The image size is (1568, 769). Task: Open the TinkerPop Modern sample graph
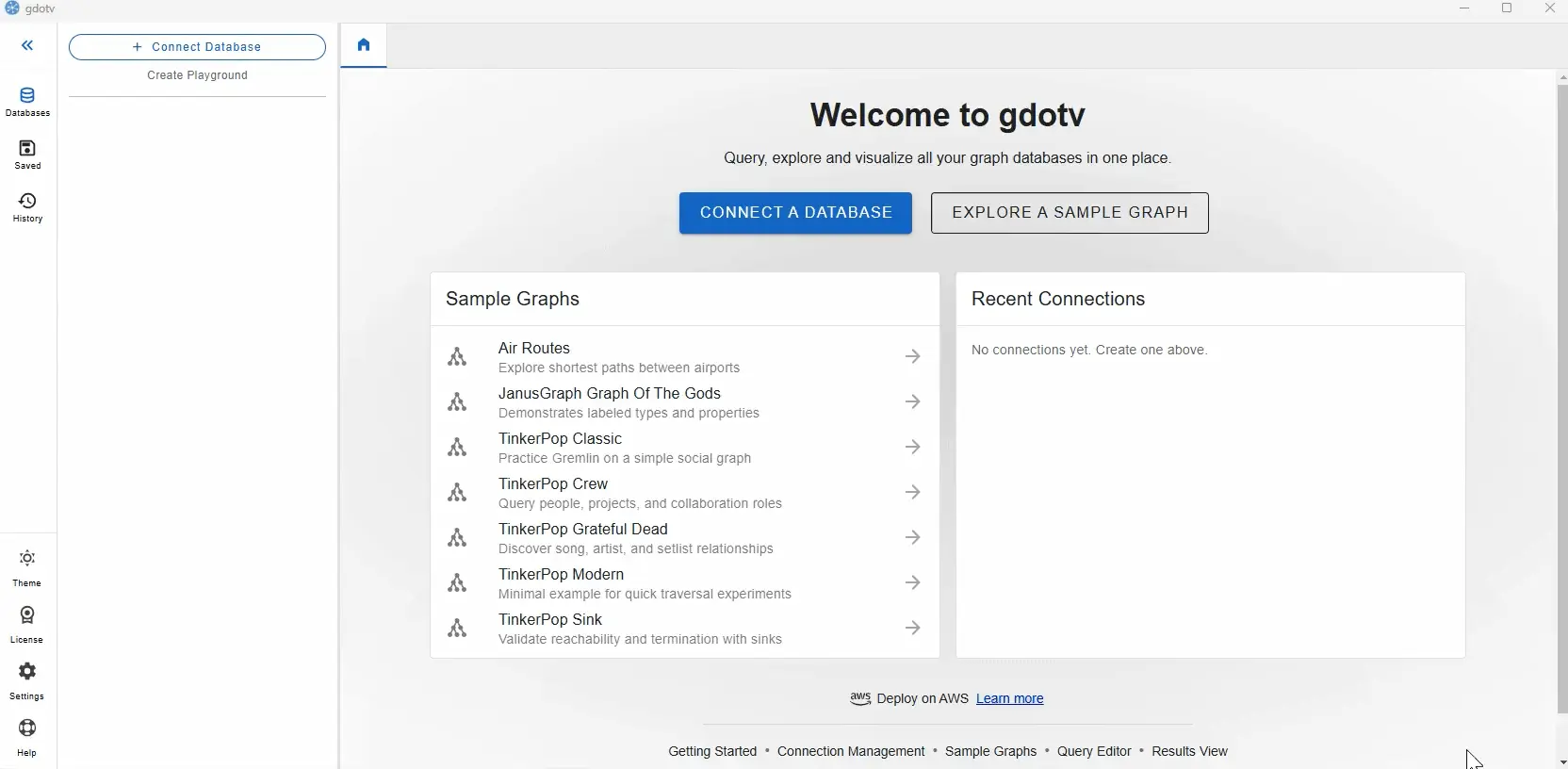click(645, 583)
